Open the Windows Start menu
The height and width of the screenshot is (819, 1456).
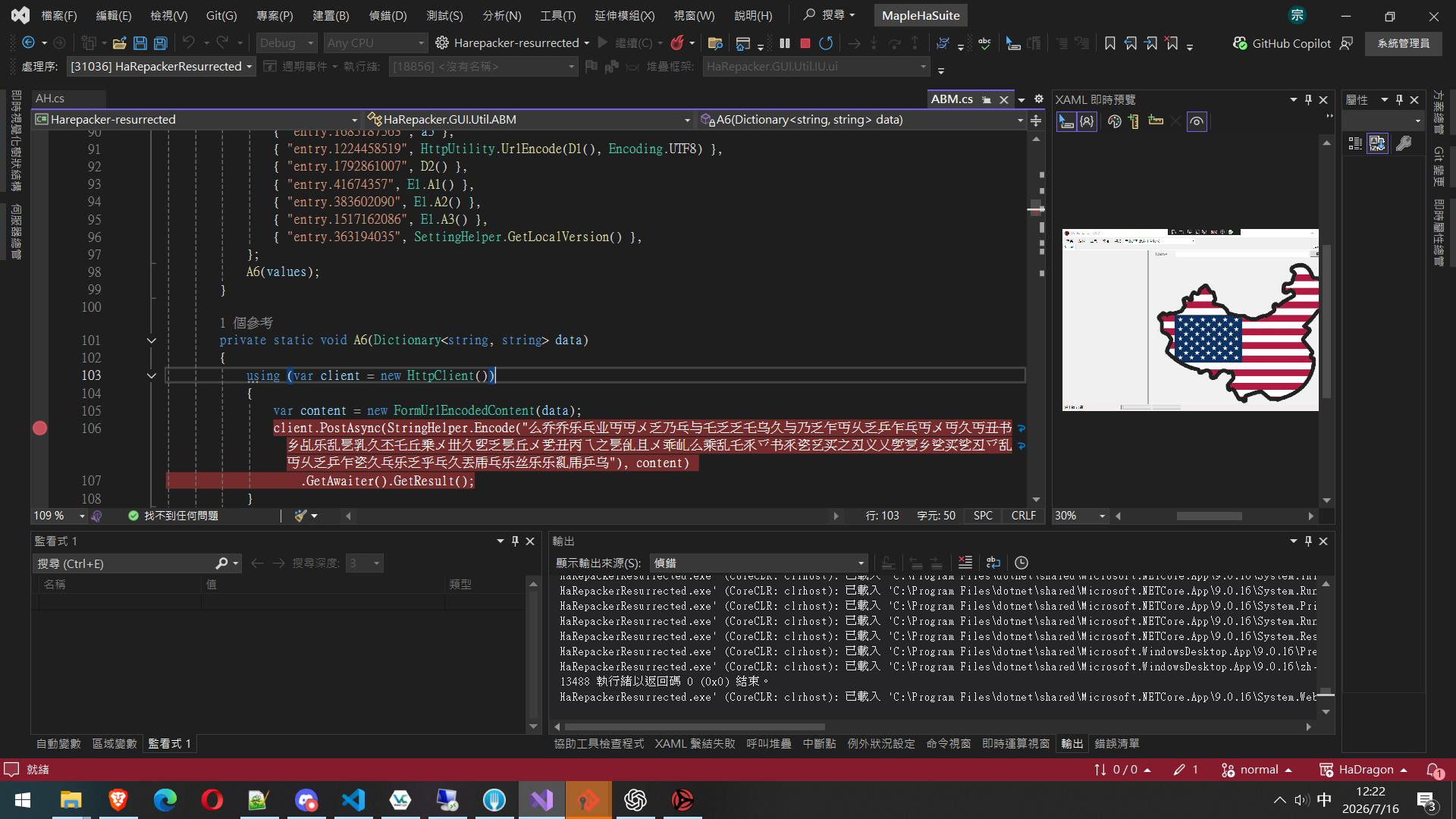pyautogui.click(x=23, y=800)
